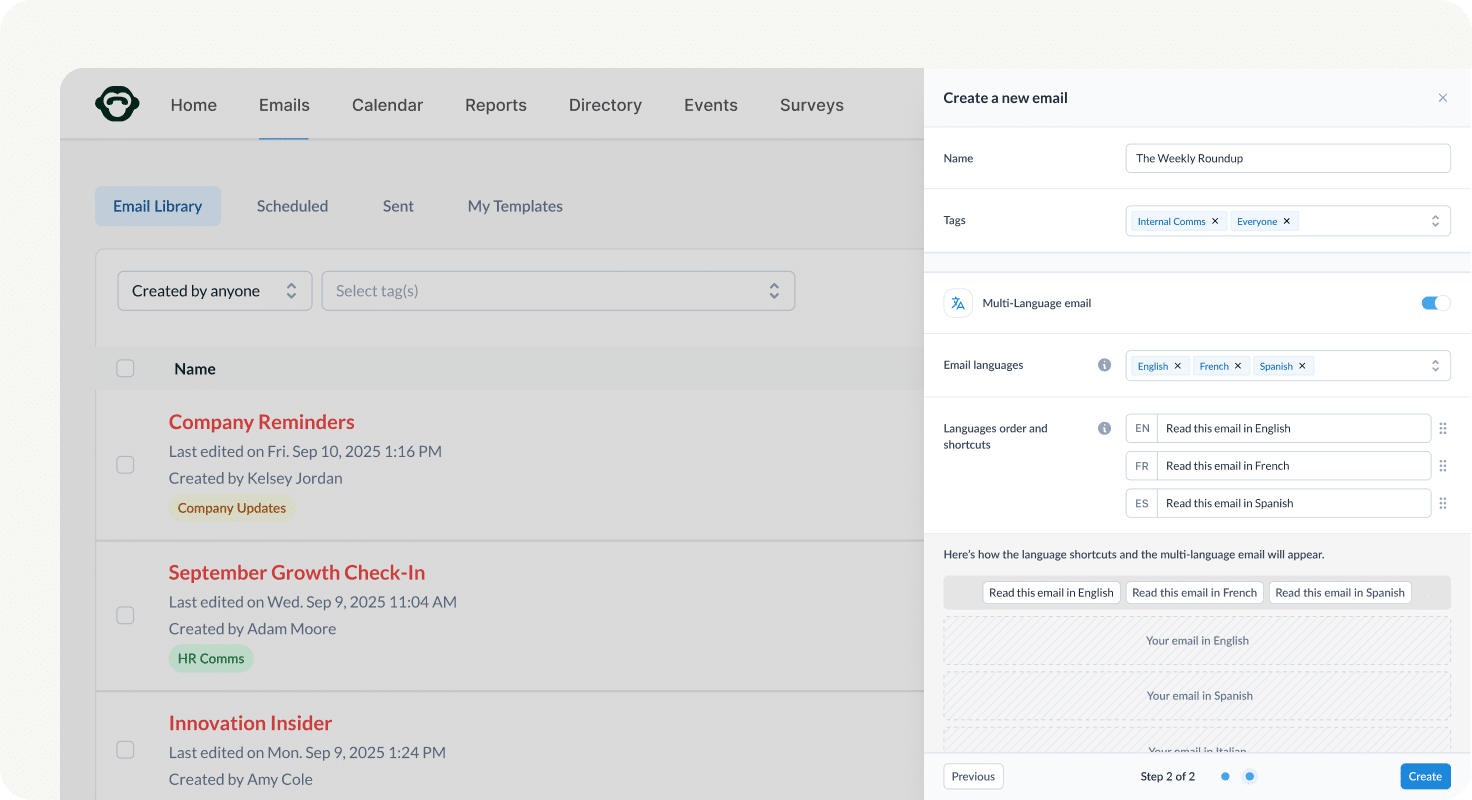Click the Create button

1425,776
